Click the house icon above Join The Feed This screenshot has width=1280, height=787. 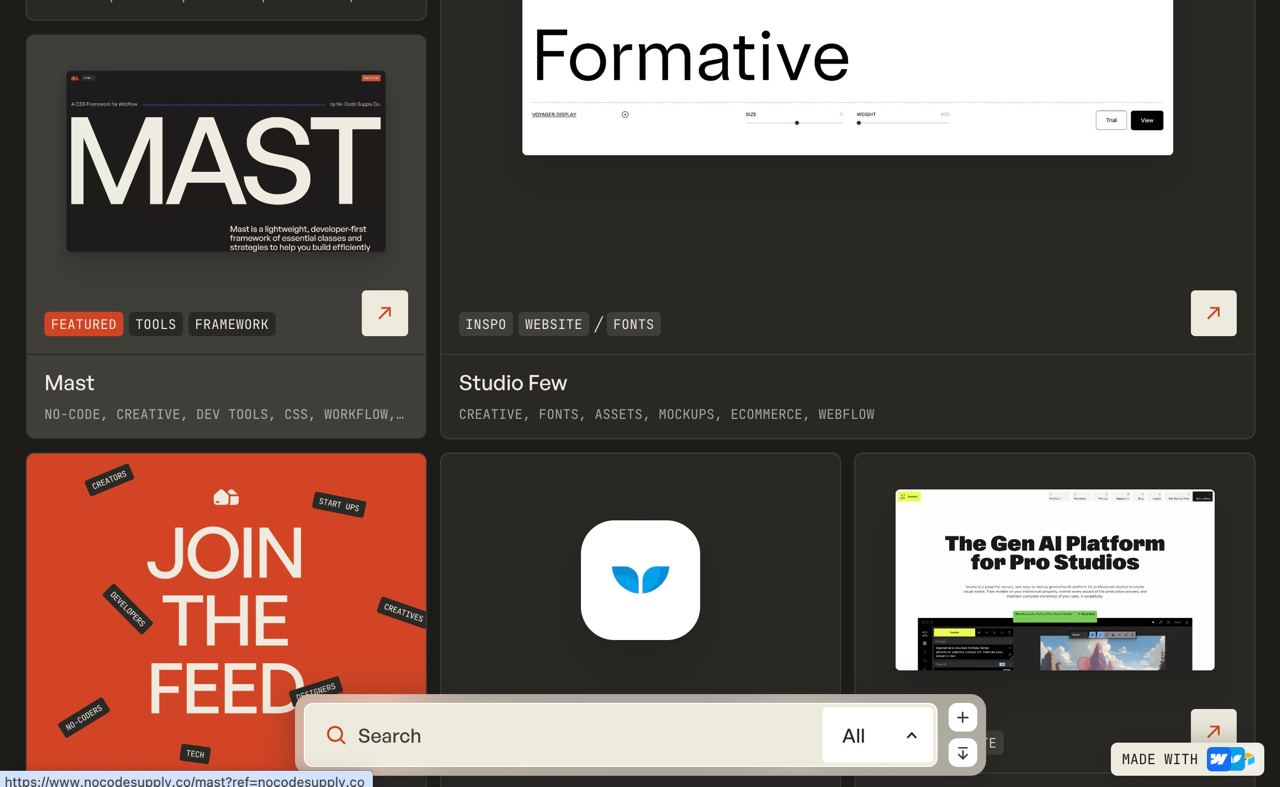pyautogui.click(x=226, y=496)
